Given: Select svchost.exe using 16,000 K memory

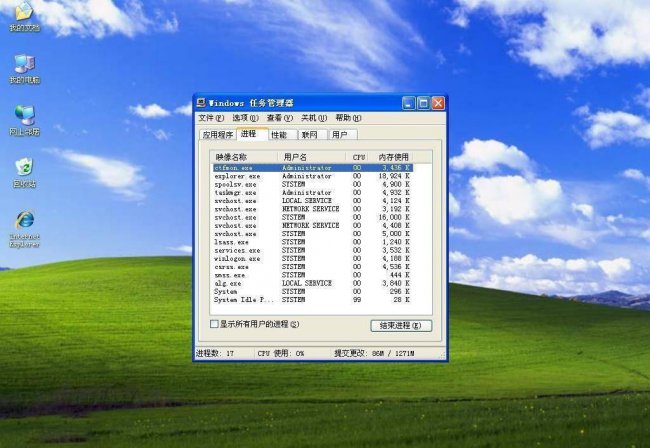Looking at the screenshot, I should click(313, 218).
